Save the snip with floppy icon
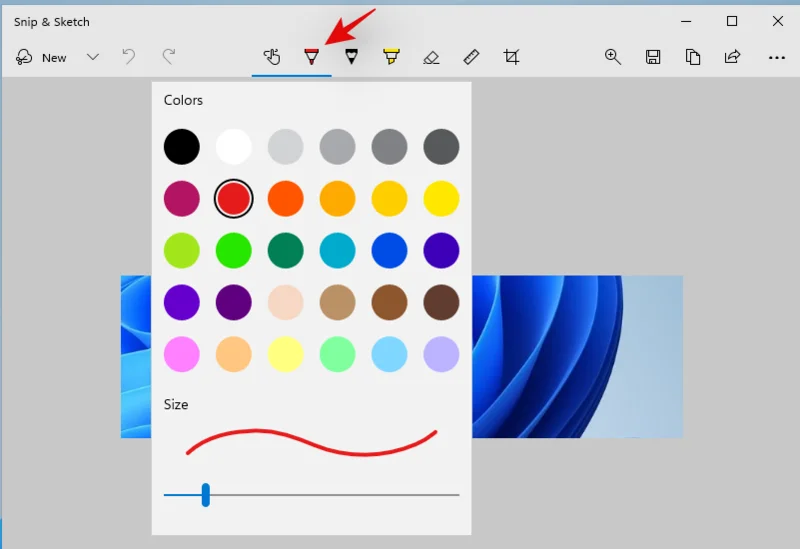Viewport: 800px width, 549px height. (653, 57)
